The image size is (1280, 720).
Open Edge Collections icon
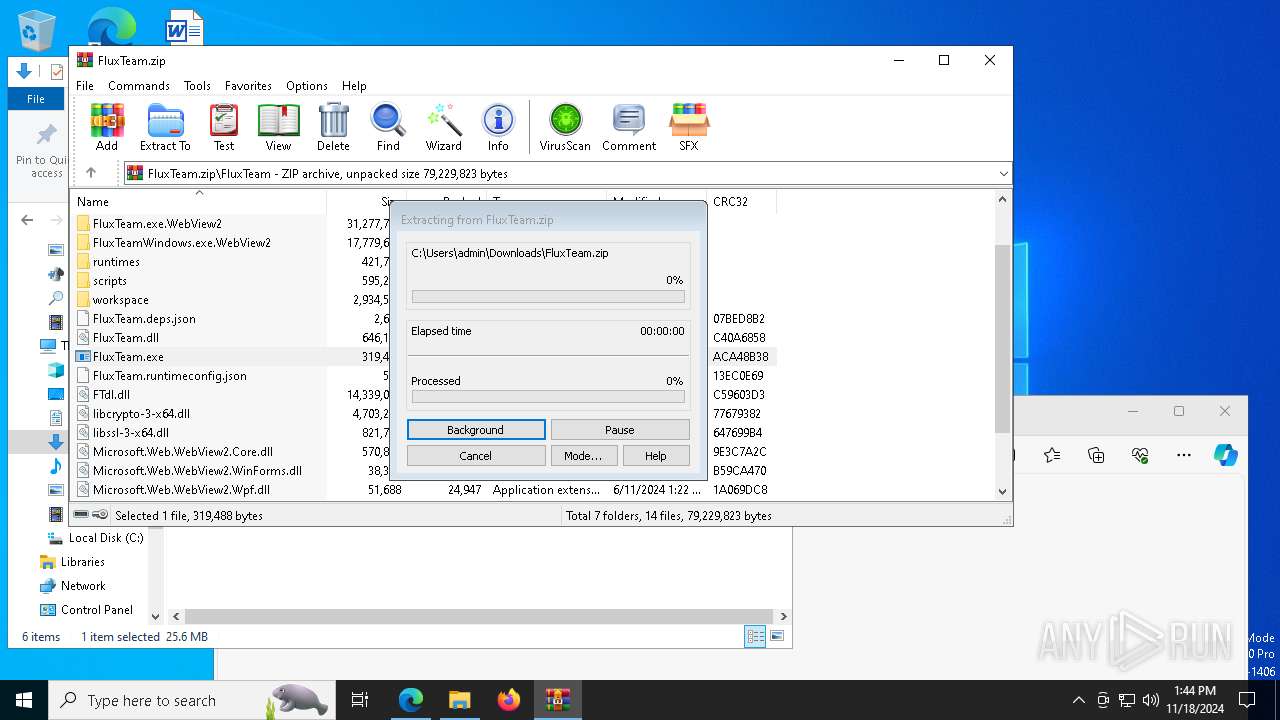point(1096,455)
